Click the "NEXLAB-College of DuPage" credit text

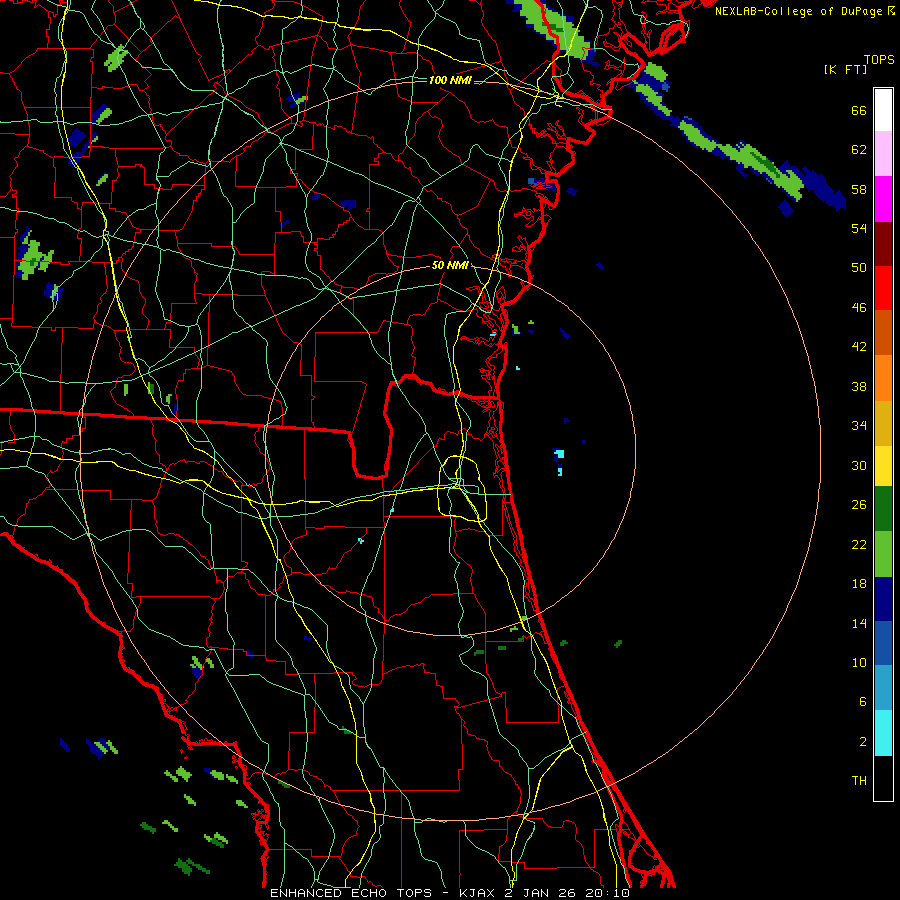click(798, 11)
